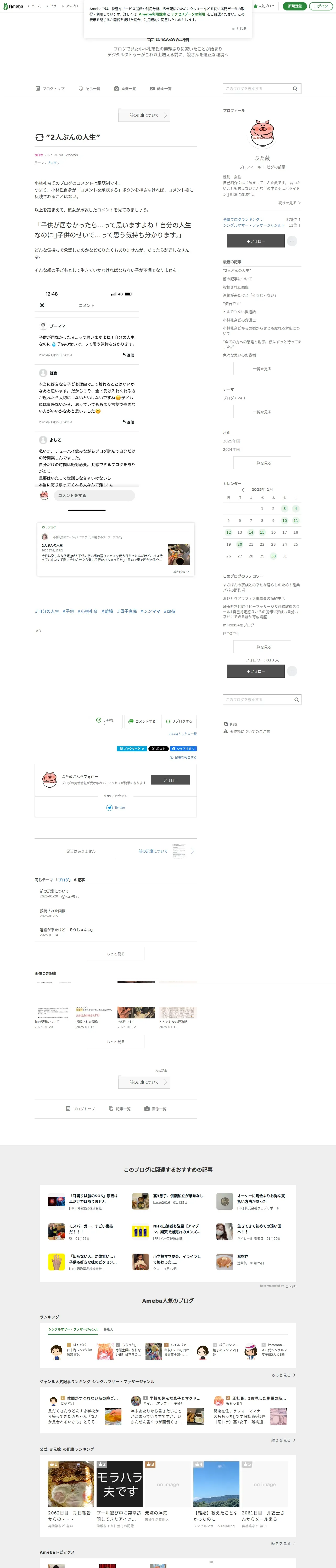Open ranked article モラハラ夫です thumbnail
The height and width of the screenshot is (1568, 336).
click(x=120, y=1484)
